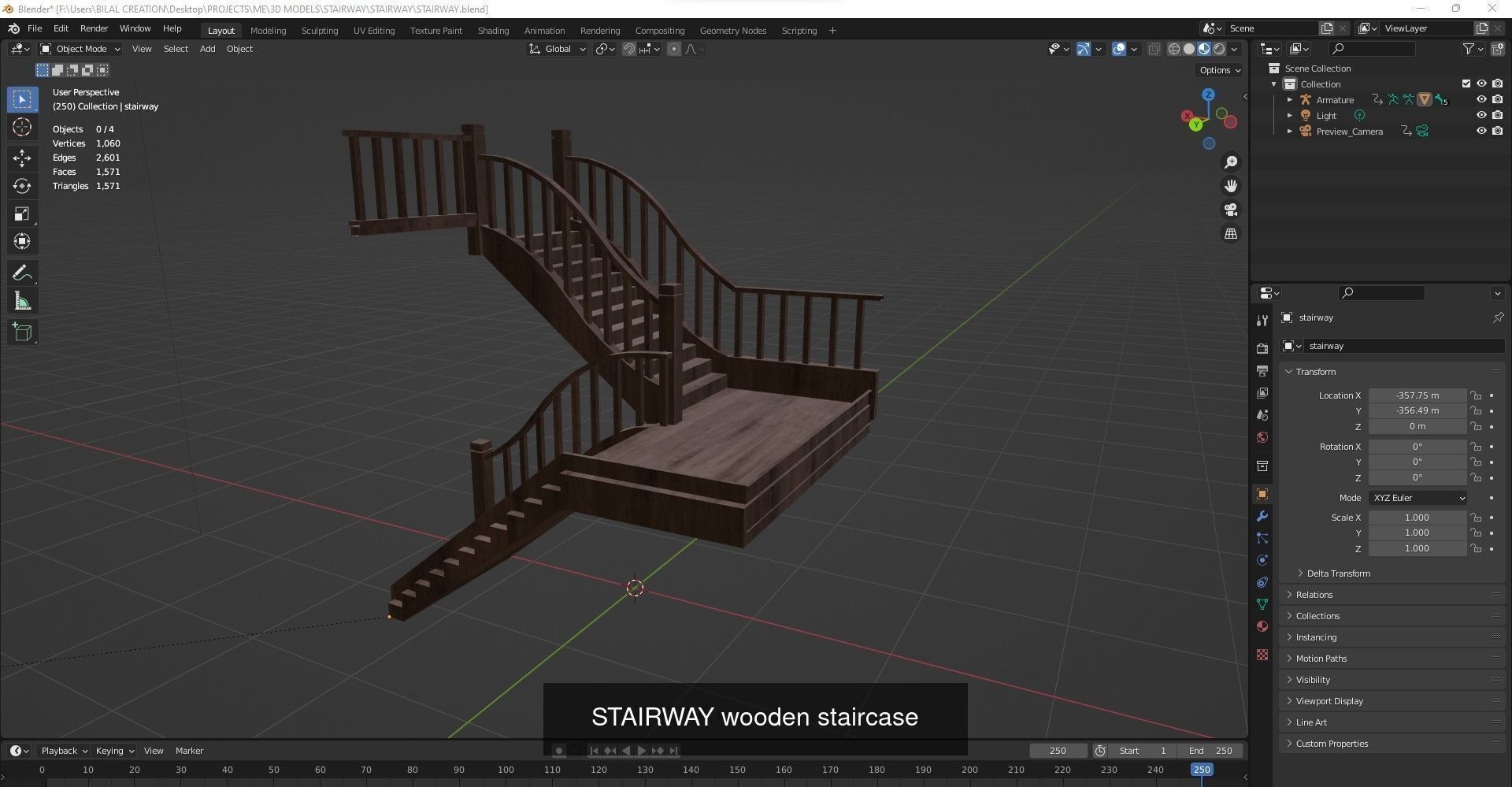Switch perspective/orthographic grid icon

1231,234
